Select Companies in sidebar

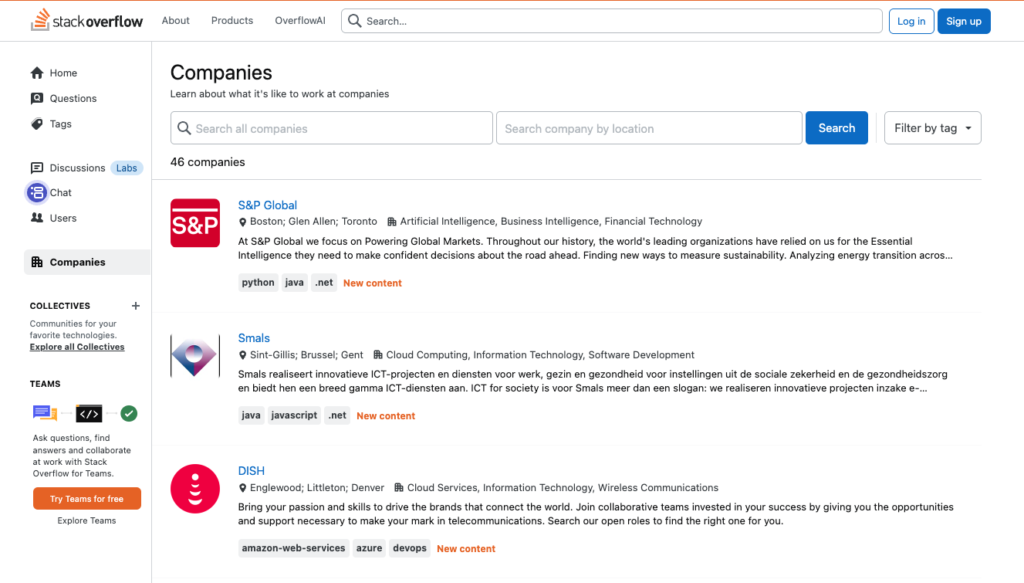tap(86, 262)
